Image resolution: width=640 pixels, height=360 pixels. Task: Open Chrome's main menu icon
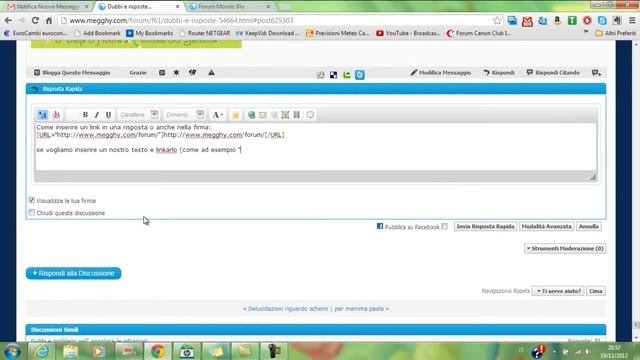632,20
